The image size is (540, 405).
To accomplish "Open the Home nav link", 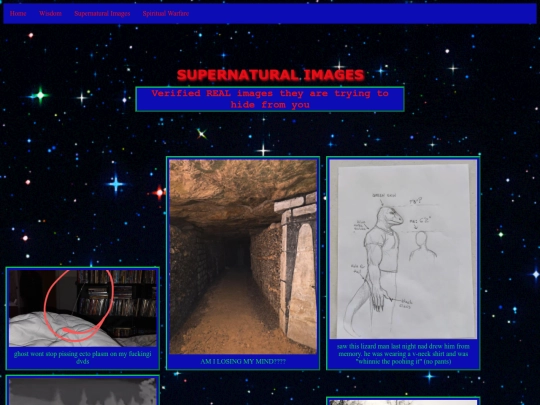I will pyautogui.click(x=18, y=13).
